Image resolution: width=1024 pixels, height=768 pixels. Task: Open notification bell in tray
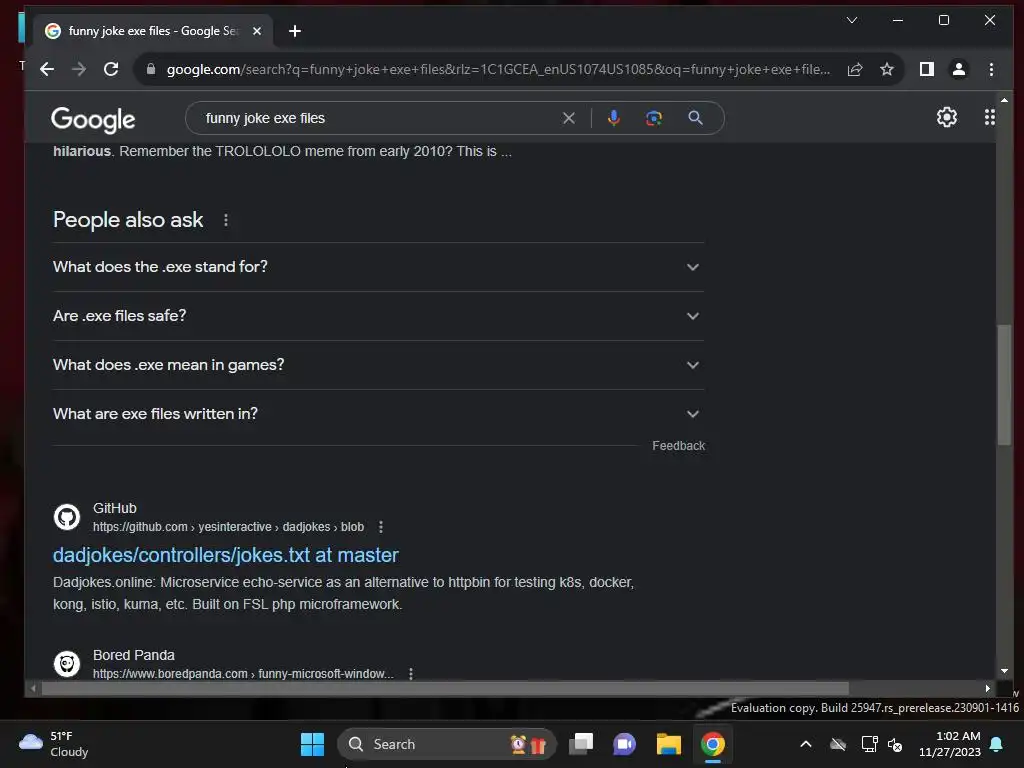(x=997, y=744)
